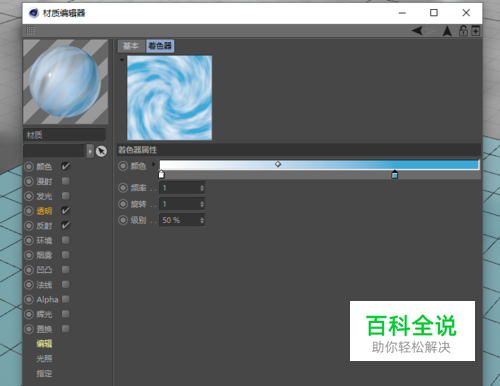Image resolution: width=500 pixels, height=386 pixels.
Task: Click the animation dot beside Alpha channel
Action: point(29,299)
